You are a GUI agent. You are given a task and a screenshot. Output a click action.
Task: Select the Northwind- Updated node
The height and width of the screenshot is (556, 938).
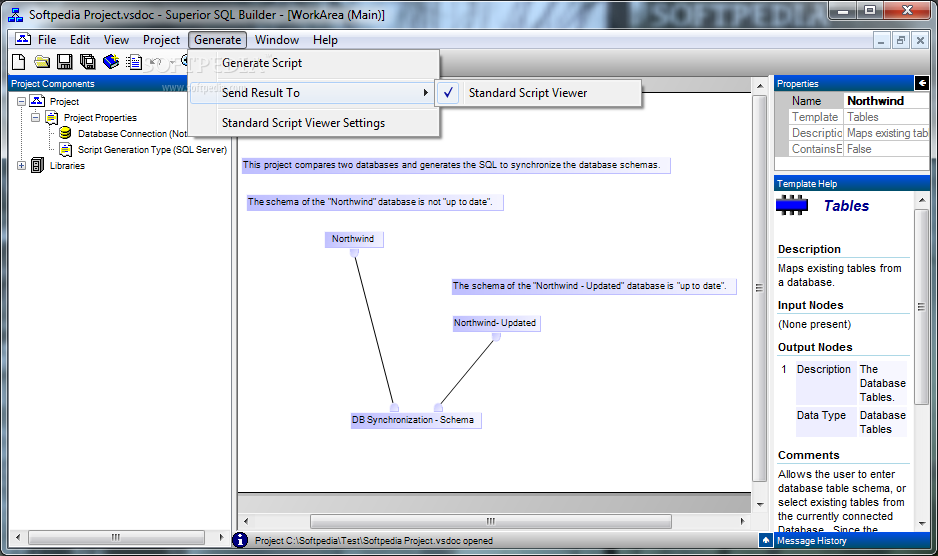(496, 323)
